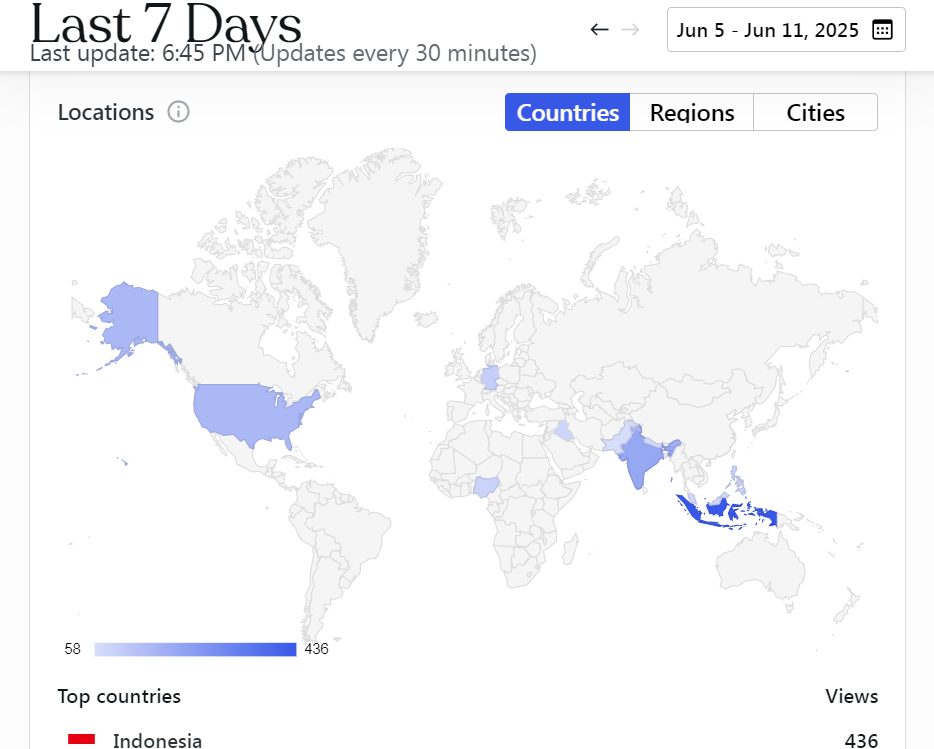
Task: Go to the previous date range arrow
Action: point(599,29)
